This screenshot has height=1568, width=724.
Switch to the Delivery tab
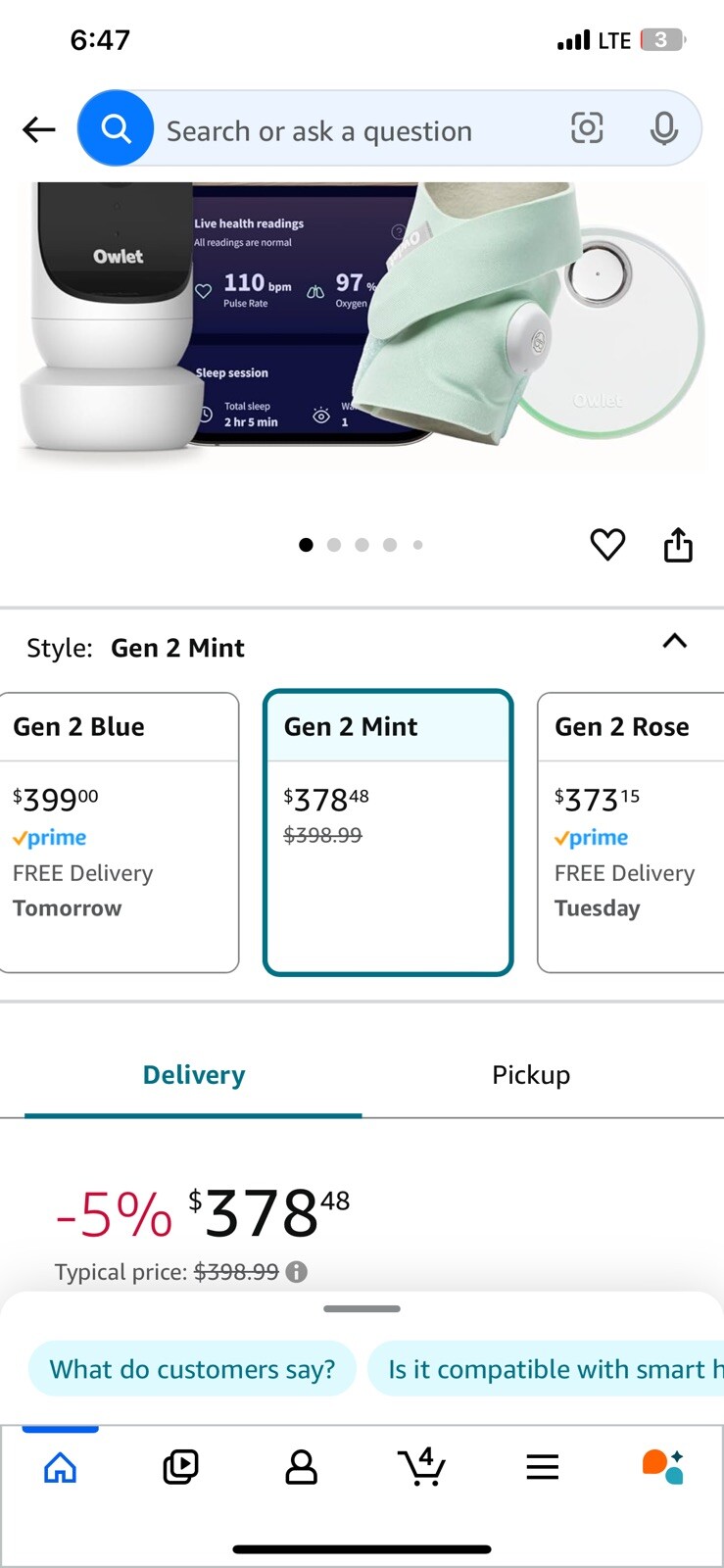(194, 1075)
